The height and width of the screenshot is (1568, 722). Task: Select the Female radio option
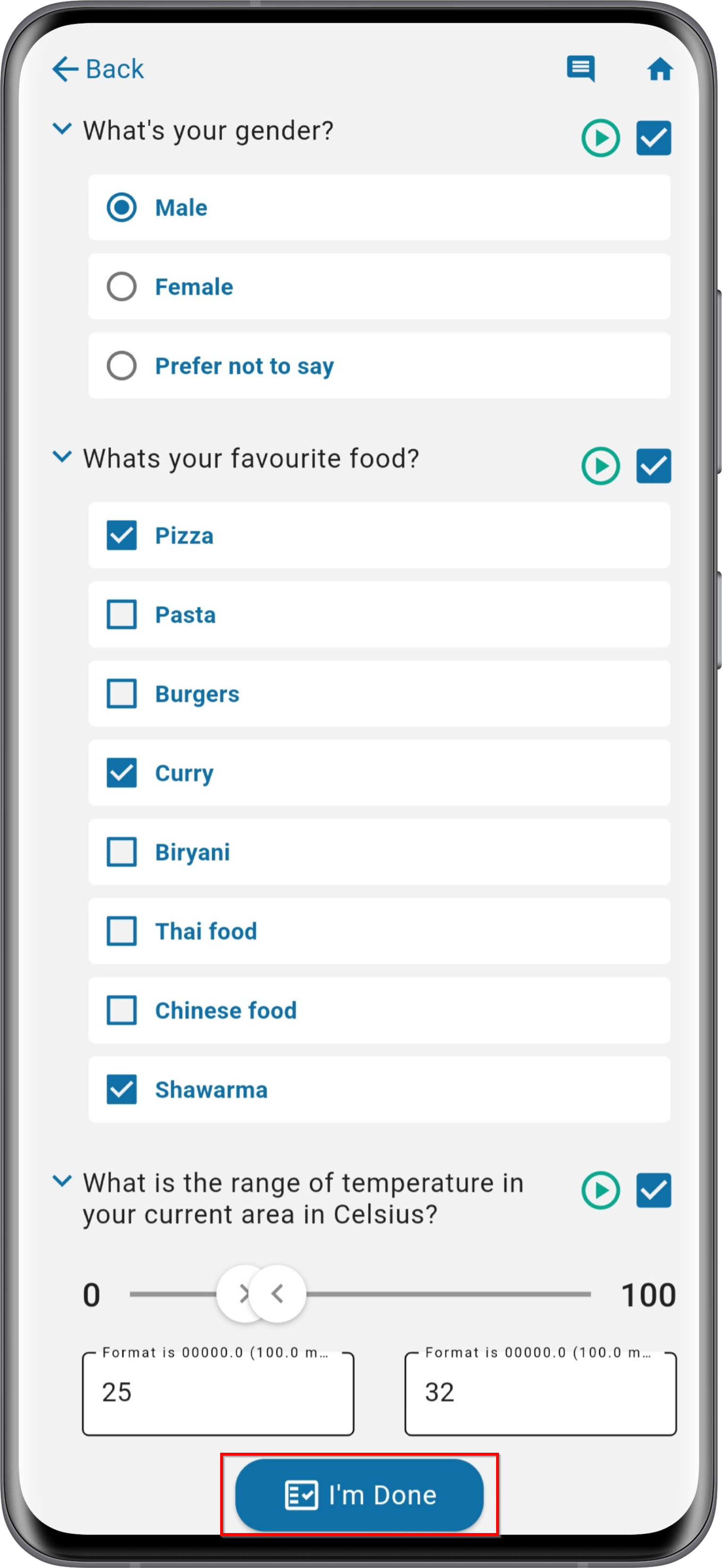(x=378, y=287)
